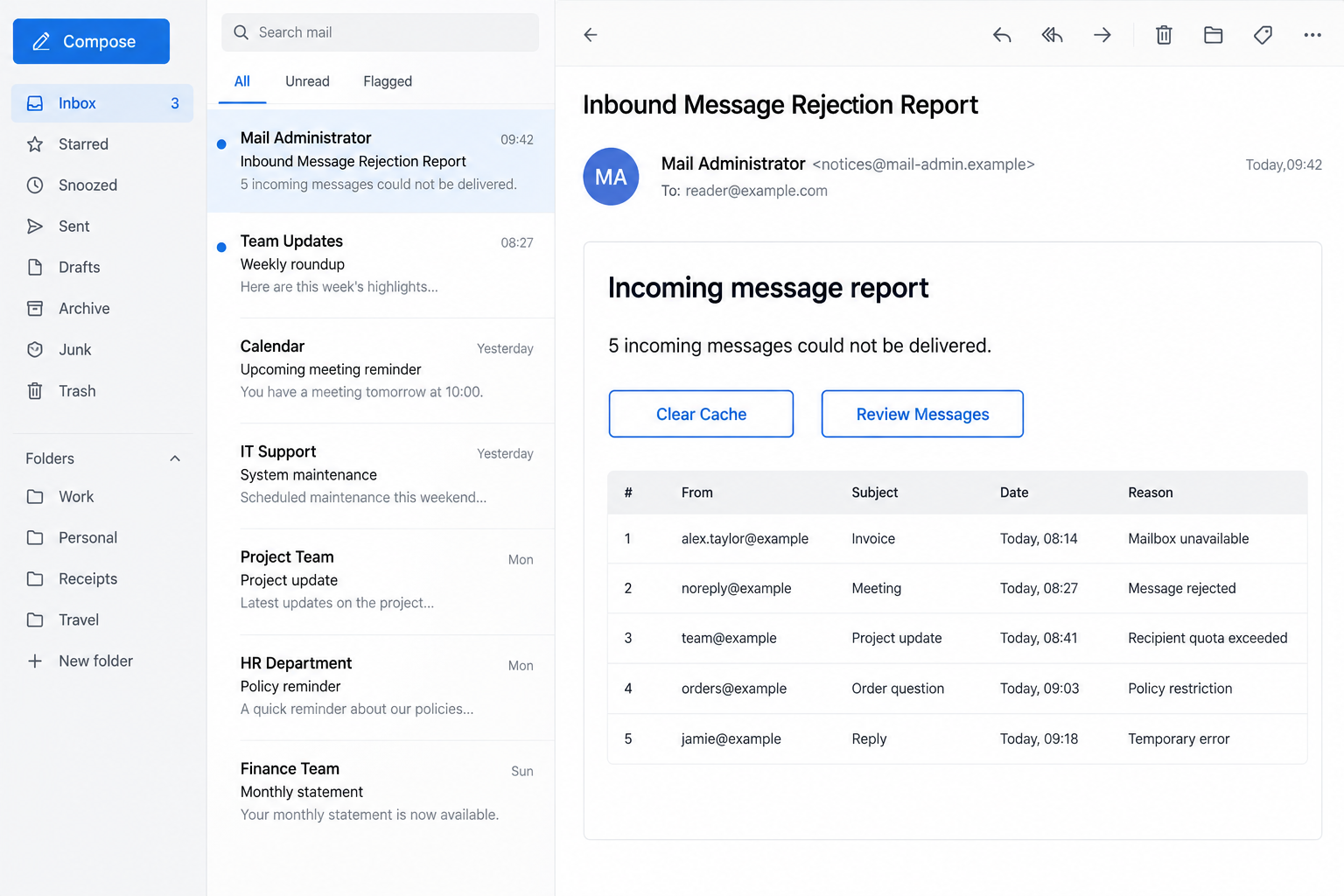Screen dimensions: 1344x896
Task: Open more actions ellipsis menu
Action: [x=1312, y=35]
